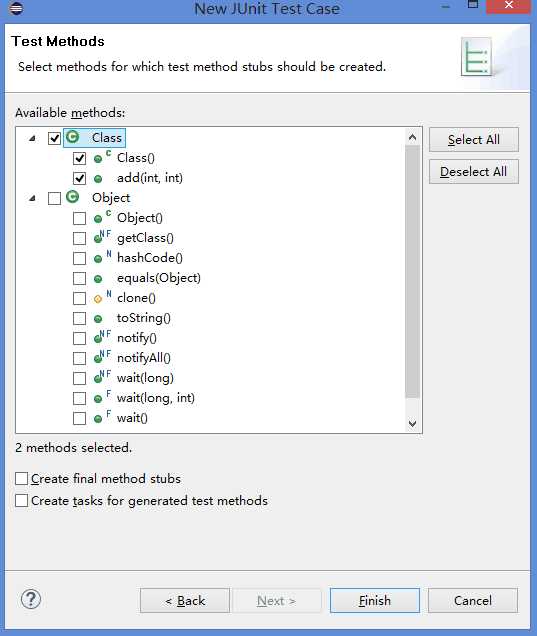Check the notifyAll() checkbox

tap(79, 358)
